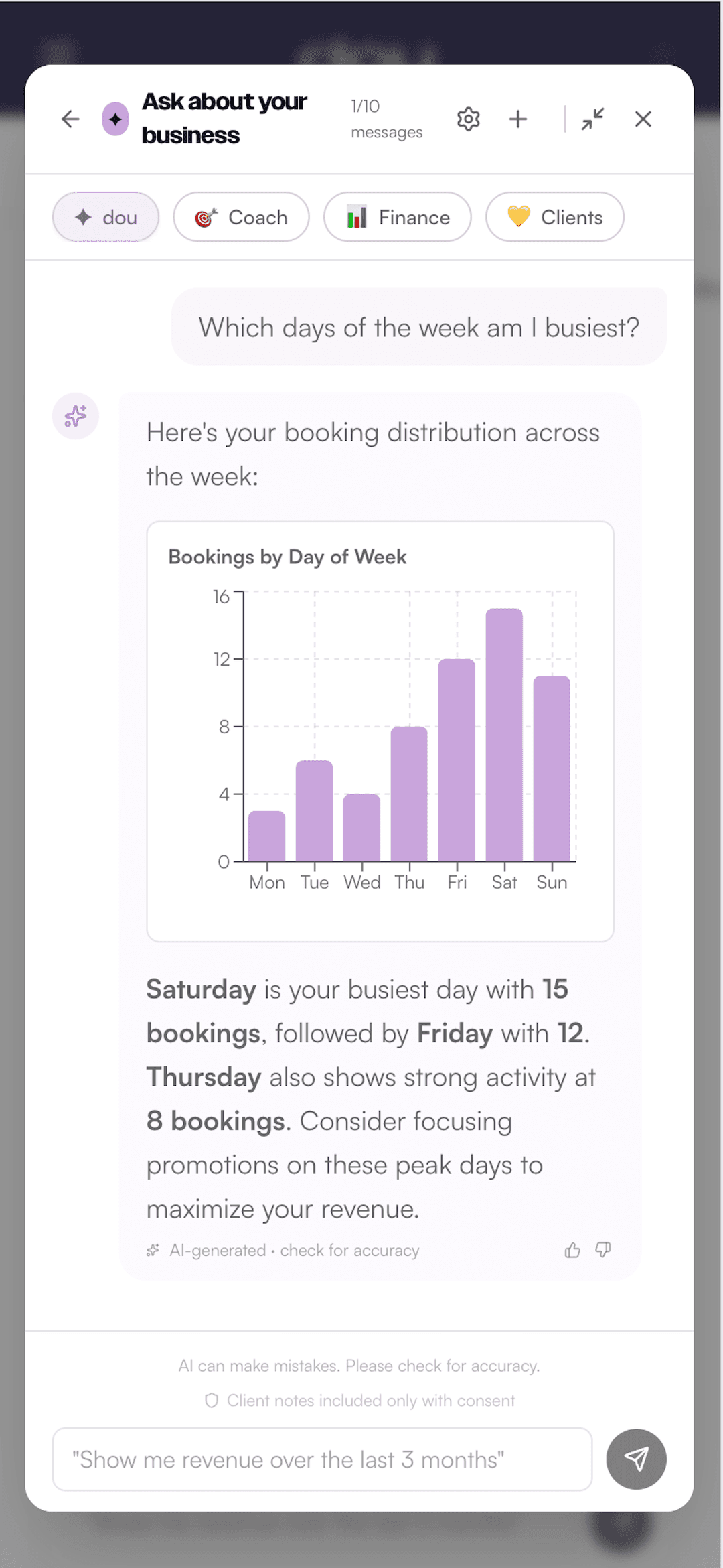Click the purple sparkle assistant logo
Viewport: 723px width, 1568px height.
tap(115, 119)
